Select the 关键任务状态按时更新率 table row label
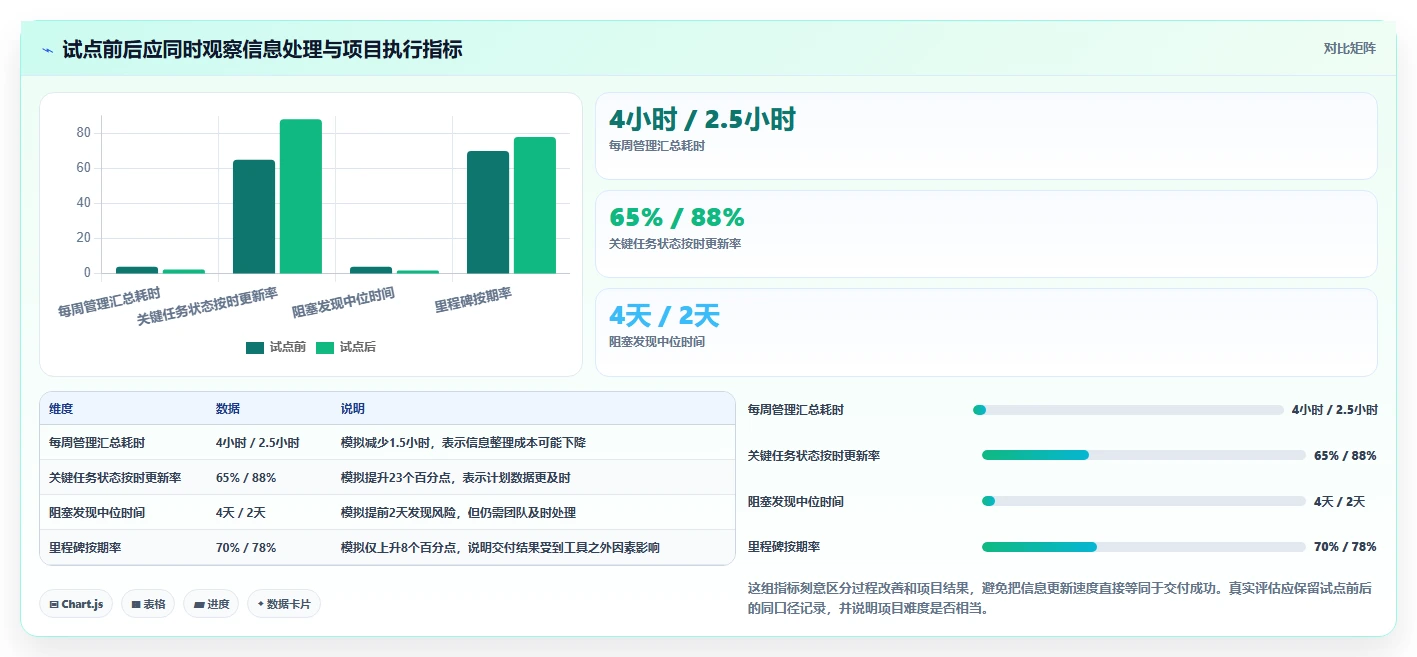Image resolution: width=1417 pixels, height=657 pixels. click(x=115, y=477)
